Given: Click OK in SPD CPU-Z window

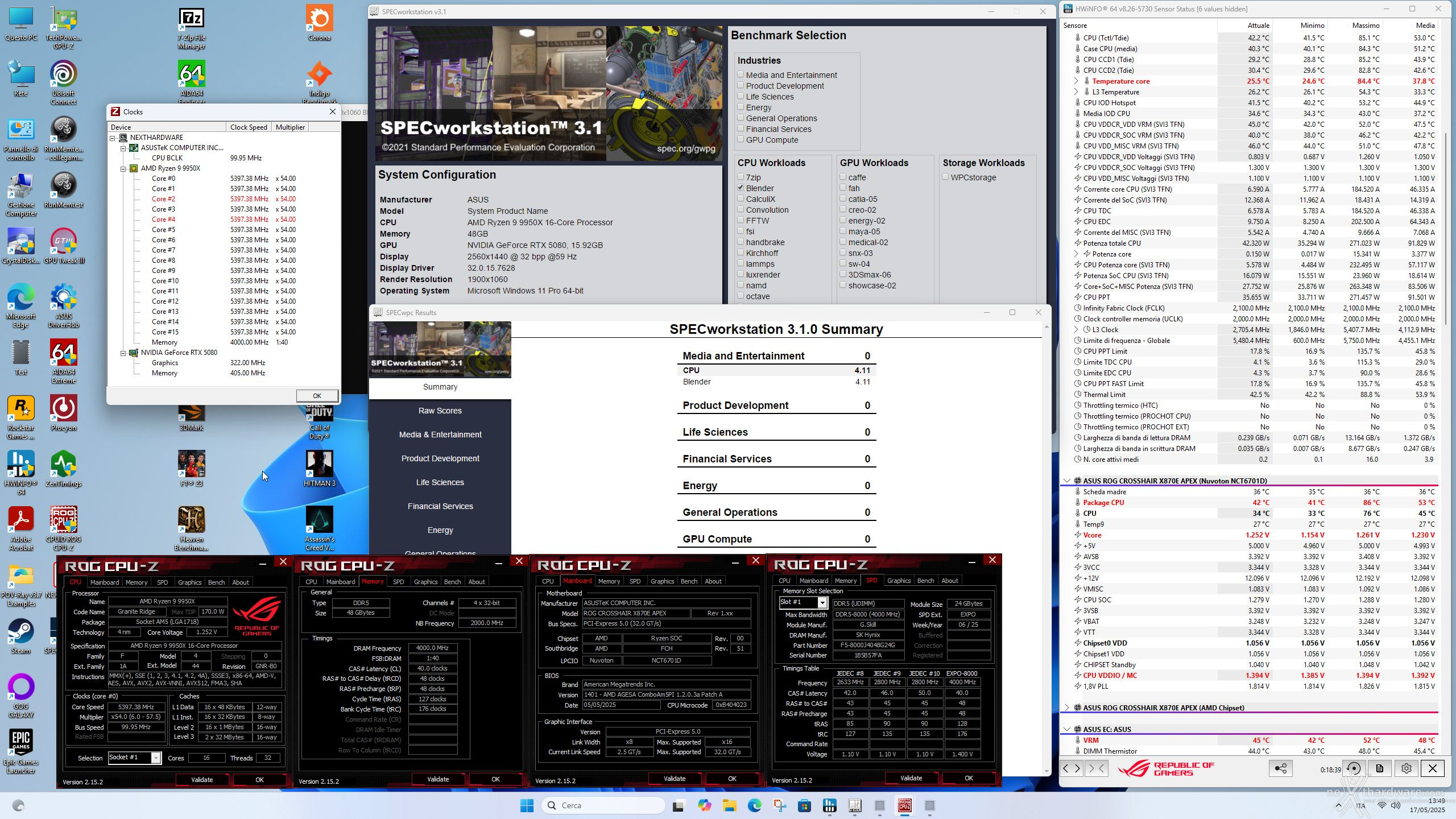Looking at the screenshot, I should (x=969, y=778).
